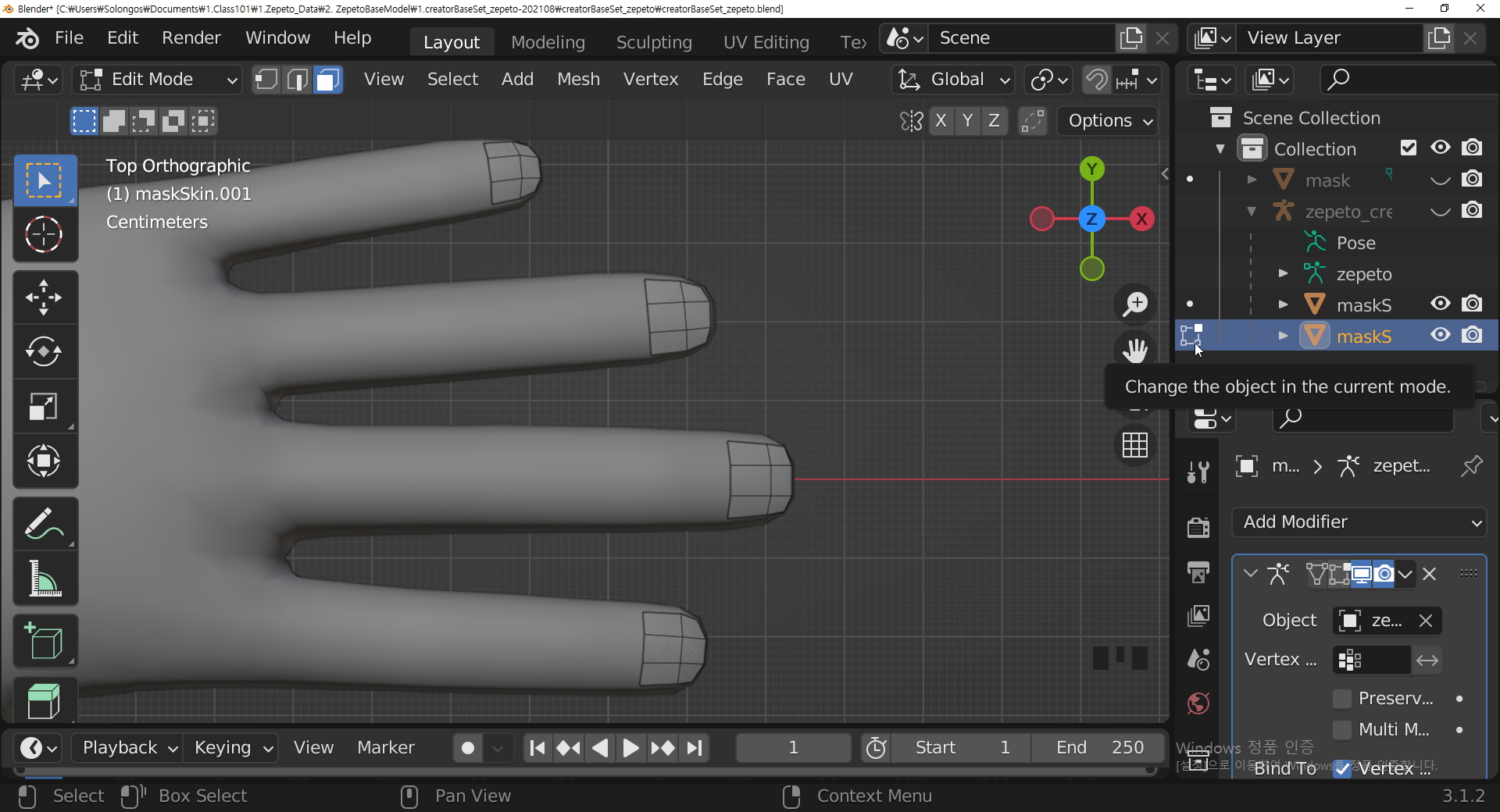Viewport: 1500px width, 812px height.
Task: Switch to face select mode
Action: click(x=327, y=79)
